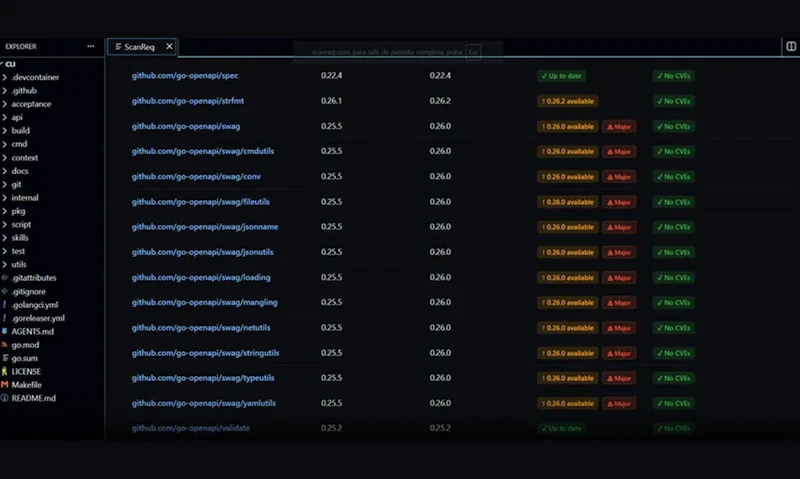Select the EXPLORER panel title

click(x=21, y=46)
